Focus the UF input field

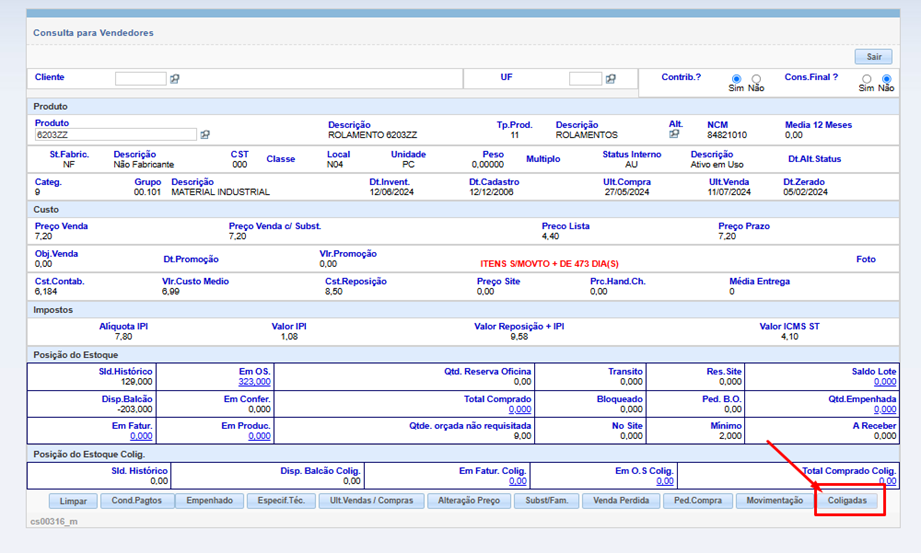[585, 79]
